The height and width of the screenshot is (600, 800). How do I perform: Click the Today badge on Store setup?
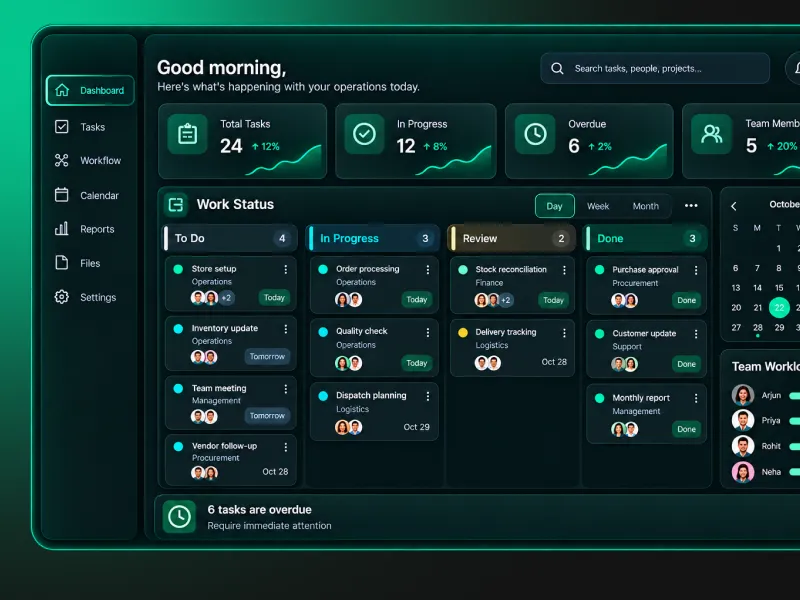[274, 297]
